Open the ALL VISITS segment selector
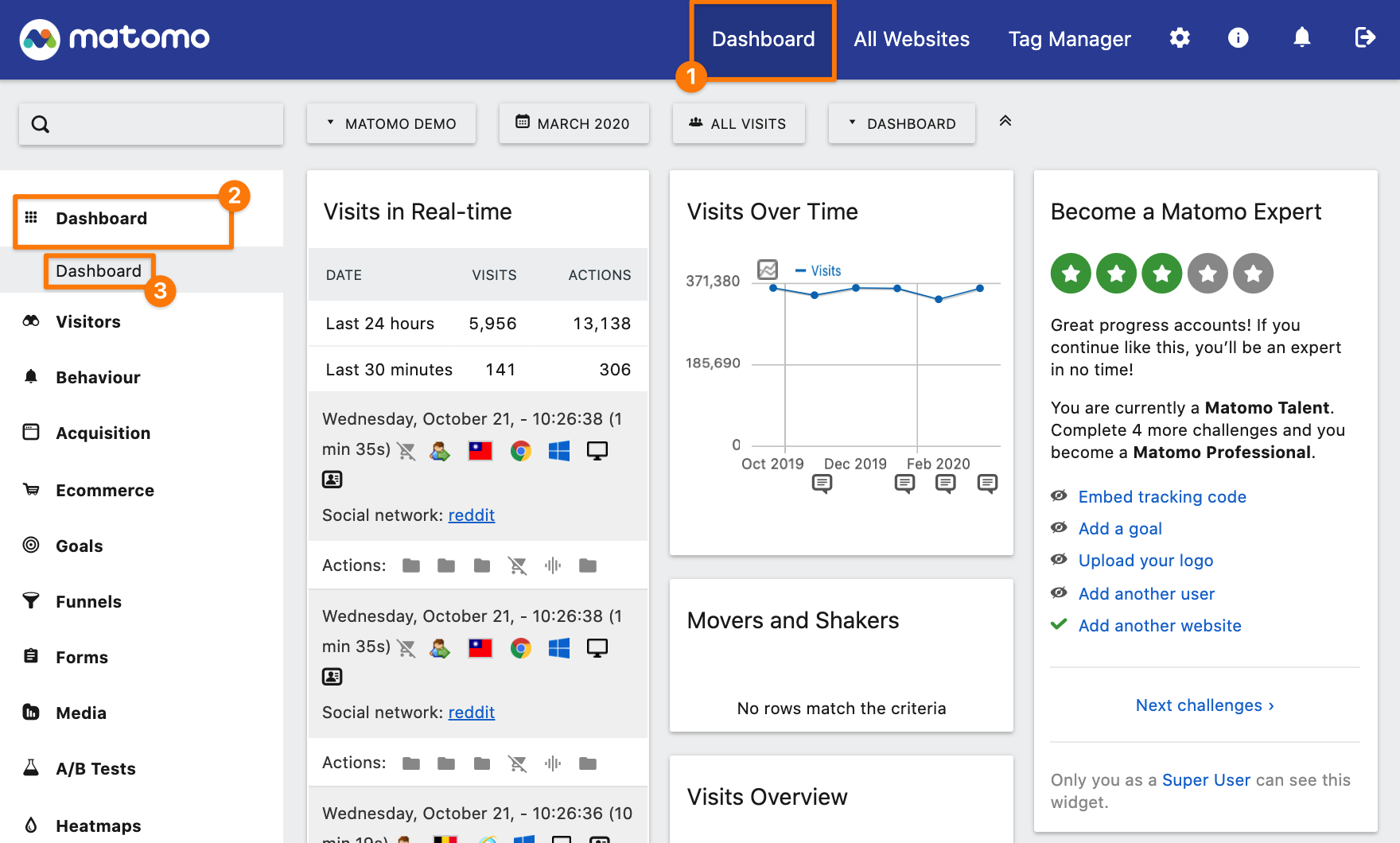1400x843 pixels. (x=738, y=123)
